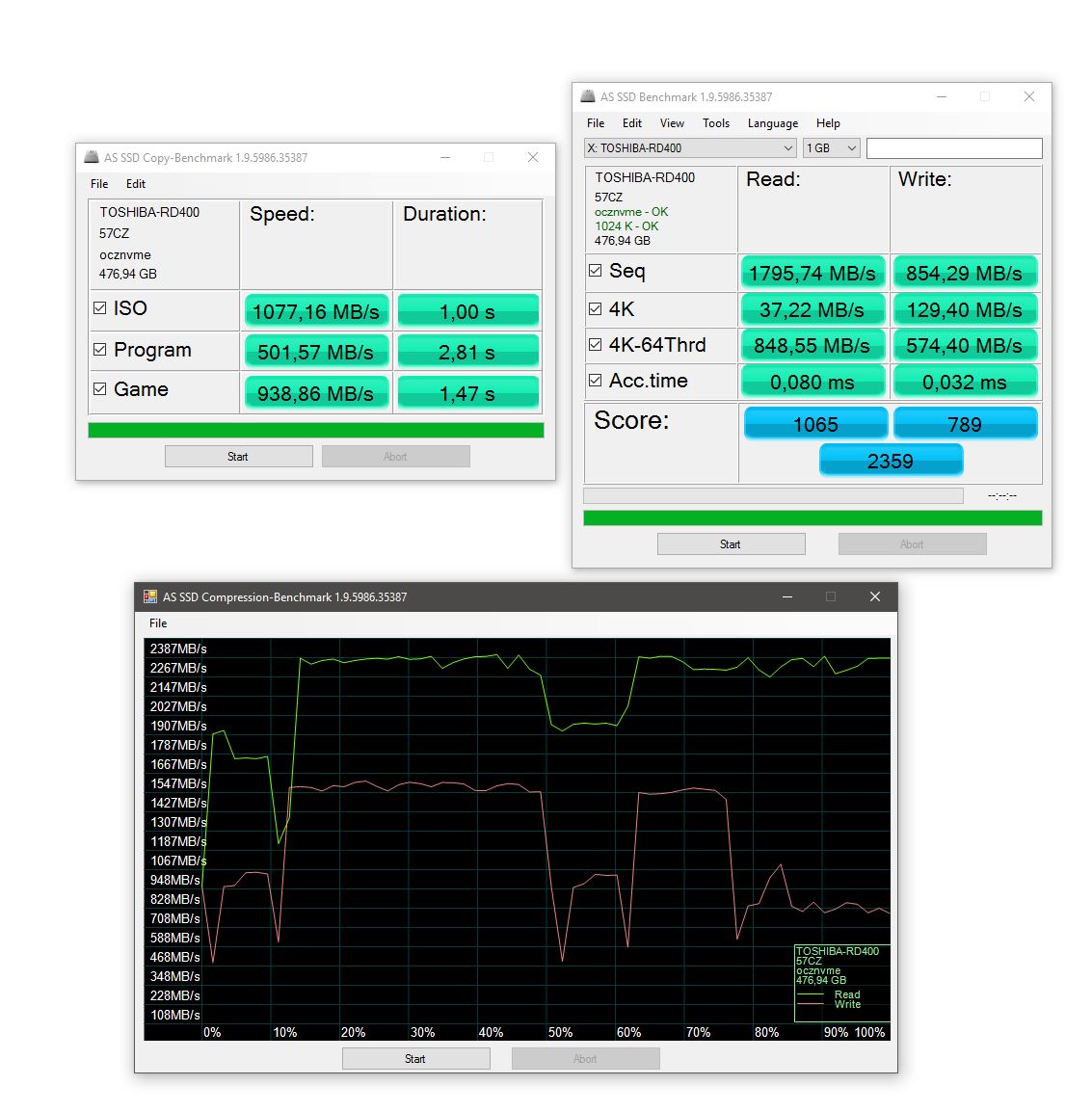Screen dimensions: 1092x1112
Task: Click the Compression-Benchmark window title icon
Action: point(149,596)
